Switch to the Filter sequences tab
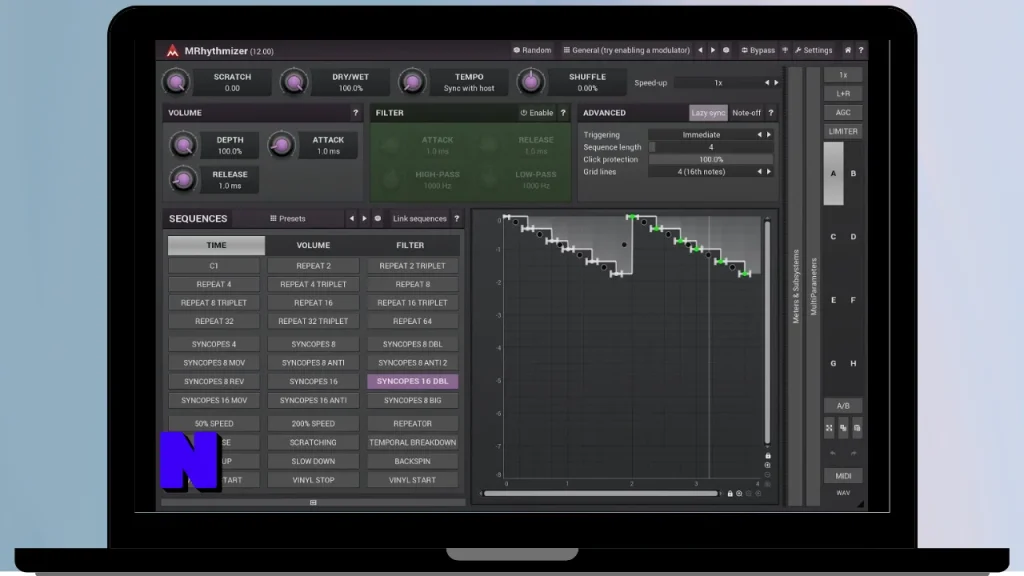 point(410,245)
